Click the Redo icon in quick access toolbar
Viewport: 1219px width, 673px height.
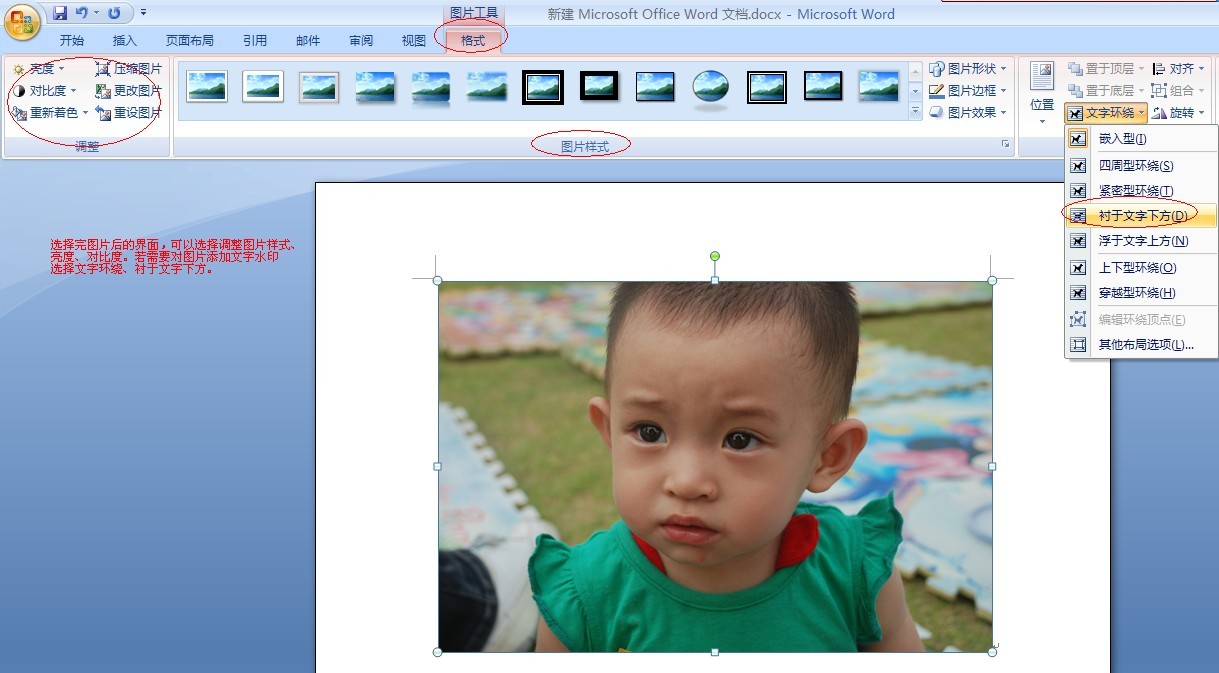click(x=114, y=13)
